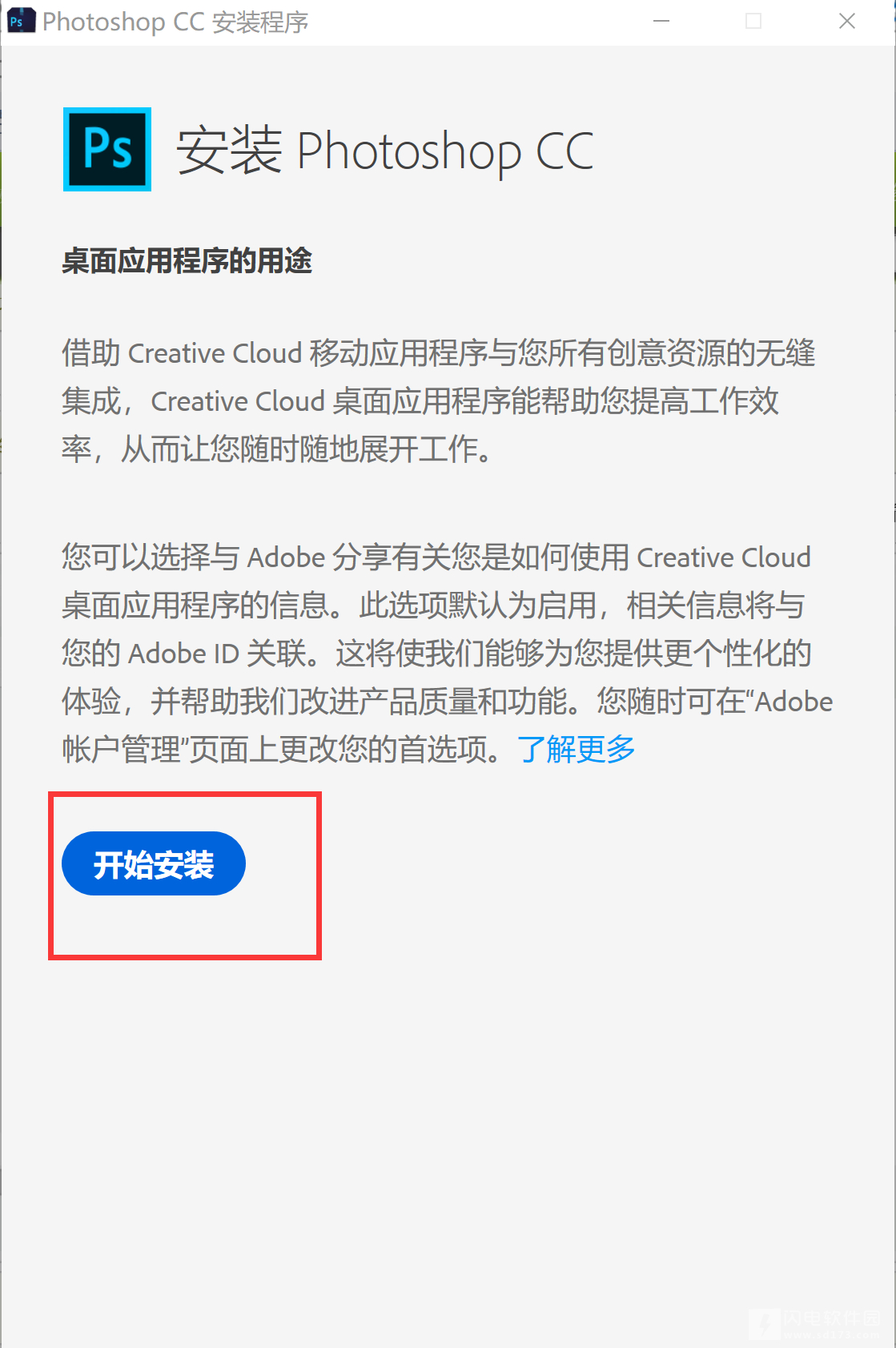This screenshot has height=1348, width=896.
Task: Click the bold 桌面应用程序的用途 subheading
Action: pos(187,261)
